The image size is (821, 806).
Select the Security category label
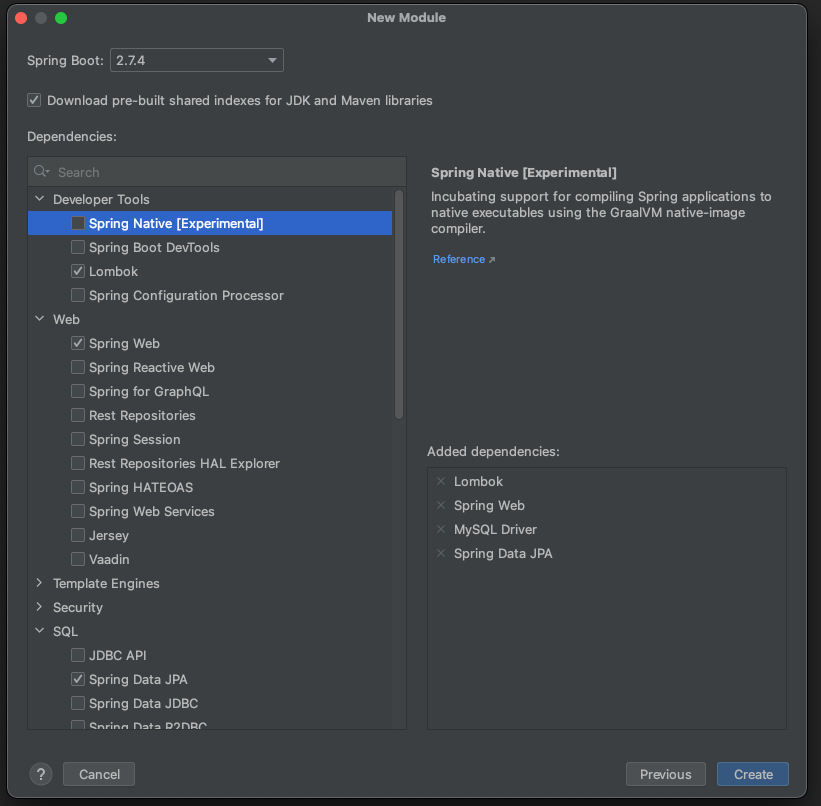[78, 608]
